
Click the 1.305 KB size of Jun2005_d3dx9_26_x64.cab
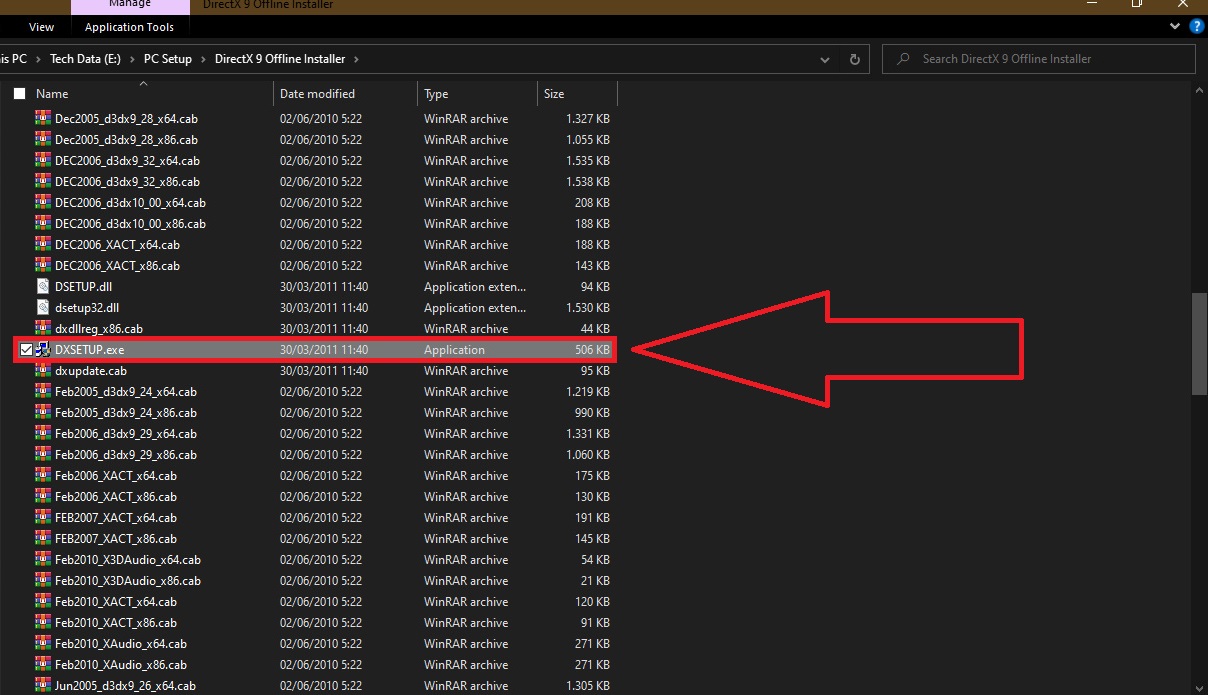click(x=587, y=685)
